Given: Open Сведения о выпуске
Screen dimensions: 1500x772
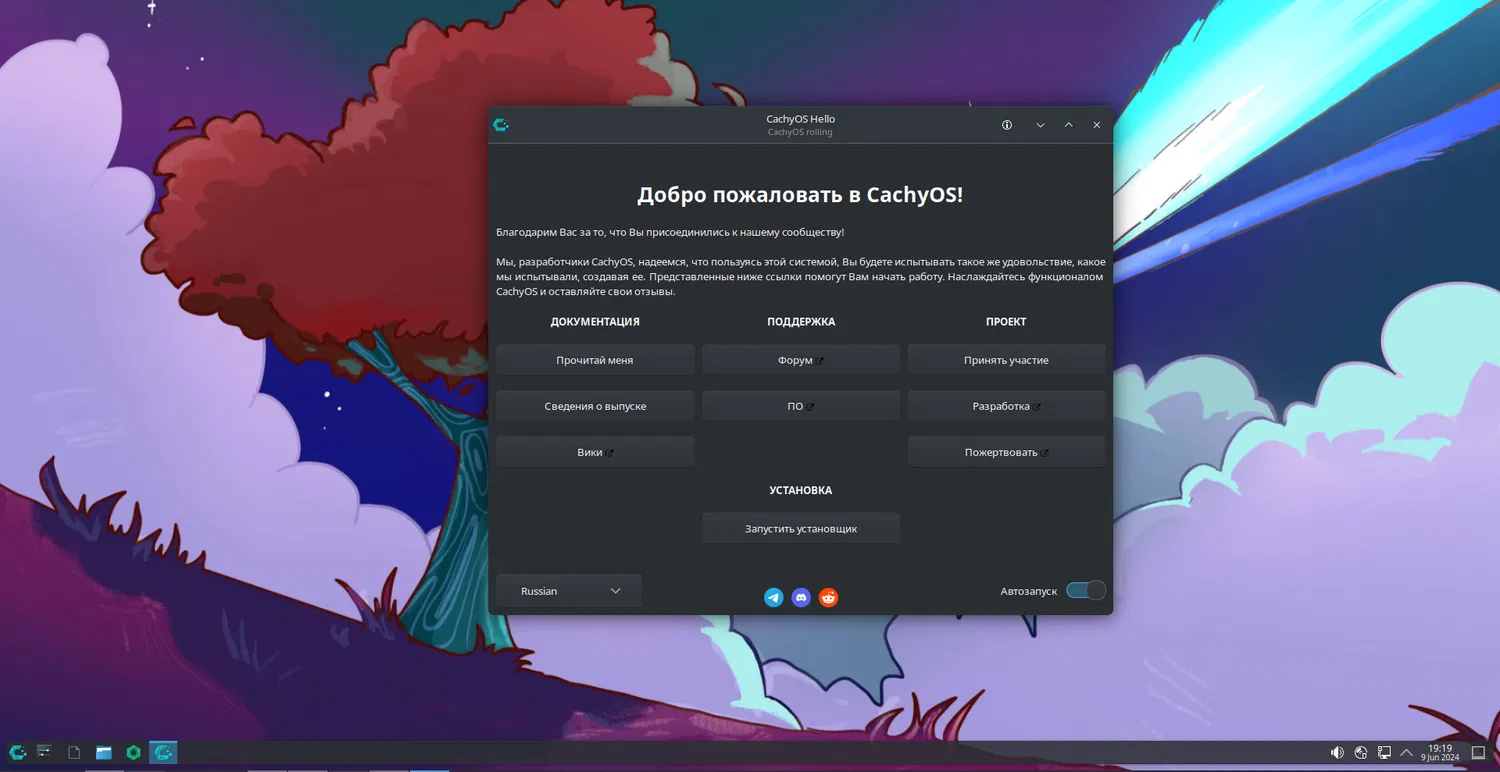Looking at the screenshot, I should pyautogui.click(x=595, y=406).
